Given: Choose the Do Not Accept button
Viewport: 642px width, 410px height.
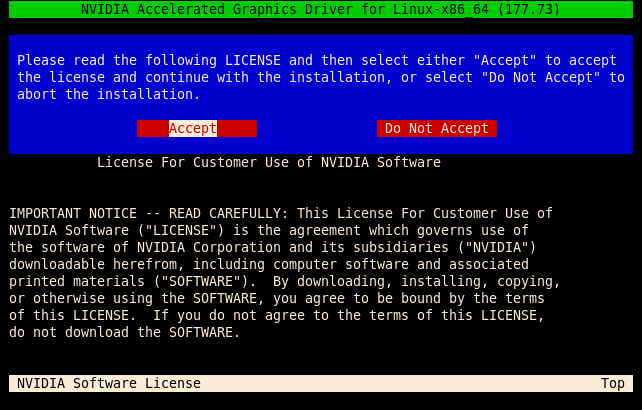Looking at the screenshot, I should (x=437, y=129).
